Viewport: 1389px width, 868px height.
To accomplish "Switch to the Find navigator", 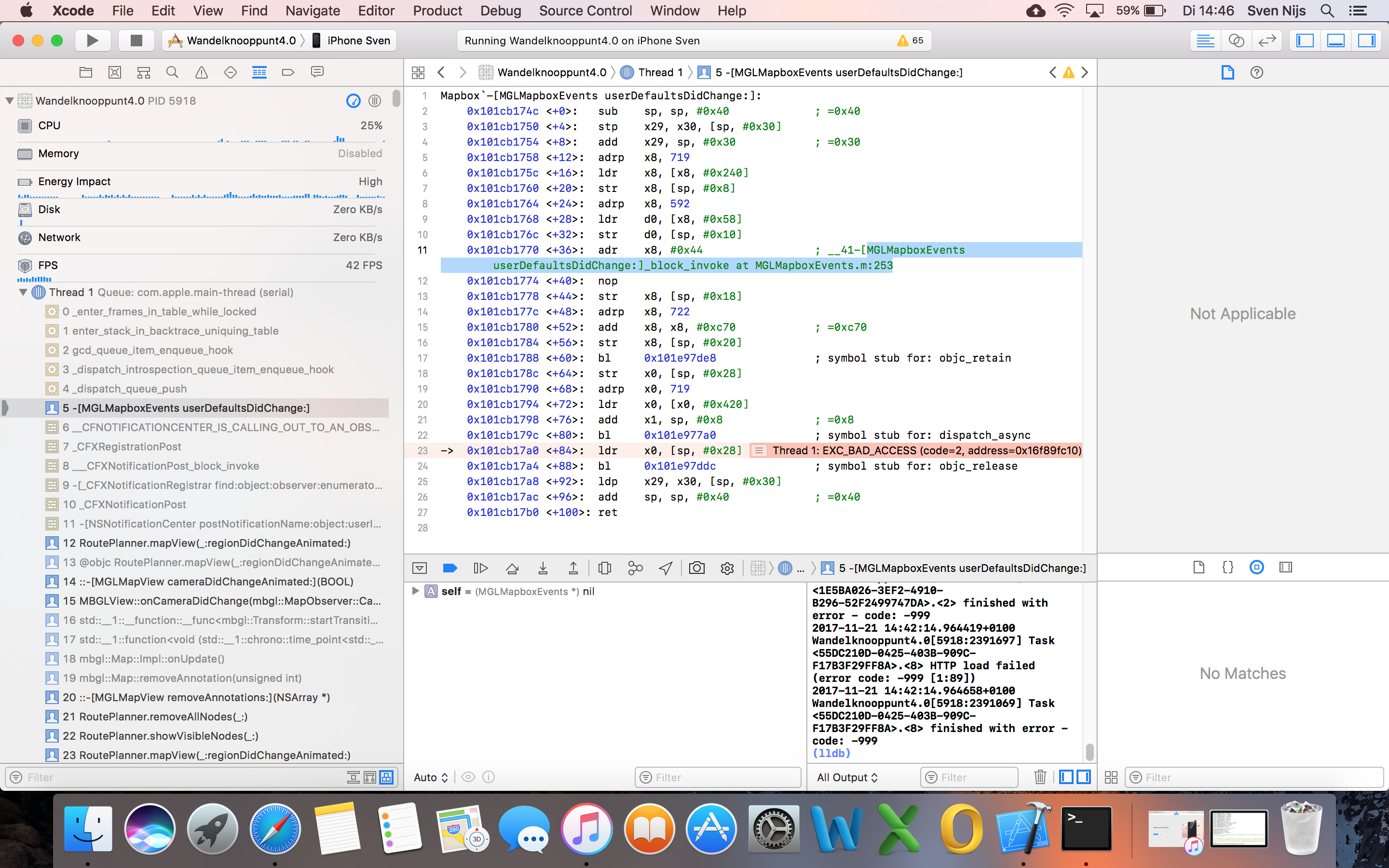I will 172,72.
